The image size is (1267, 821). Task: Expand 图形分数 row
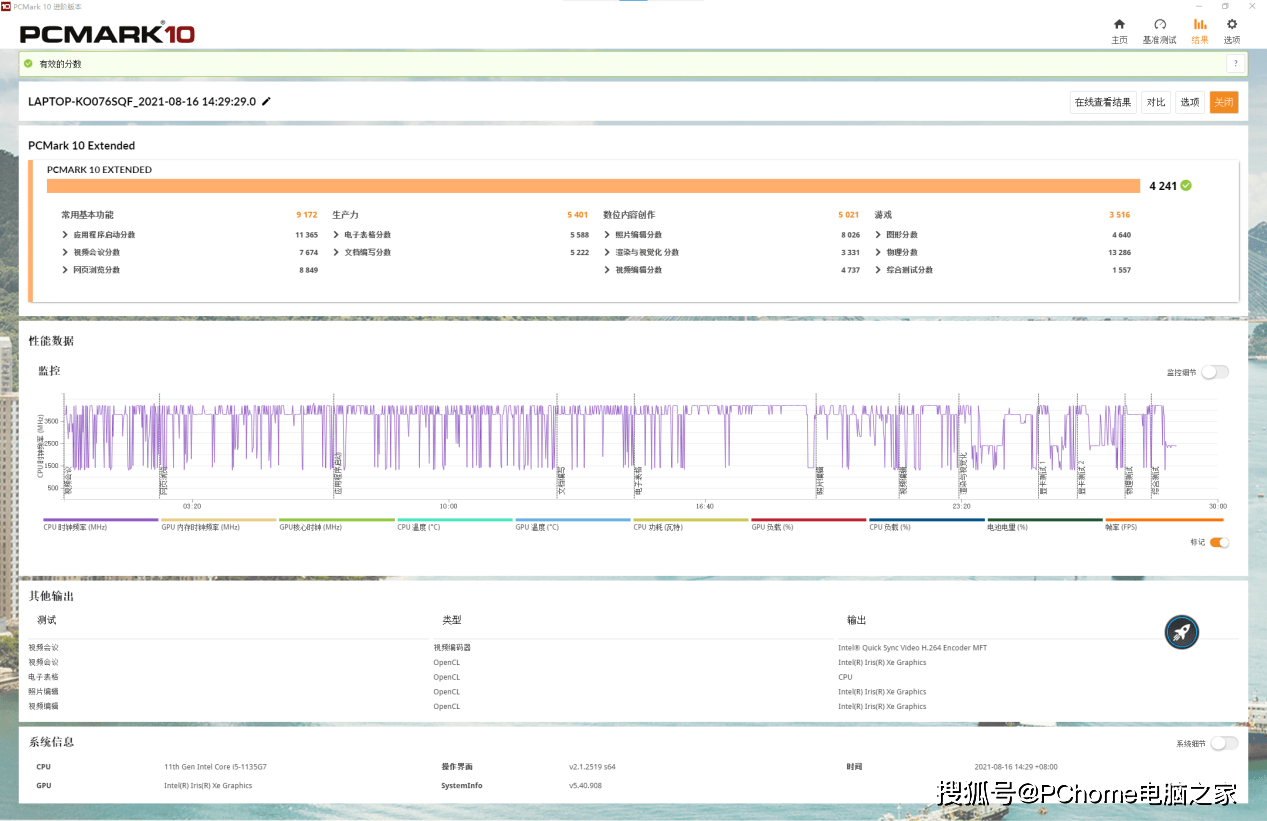pos(878,235)
